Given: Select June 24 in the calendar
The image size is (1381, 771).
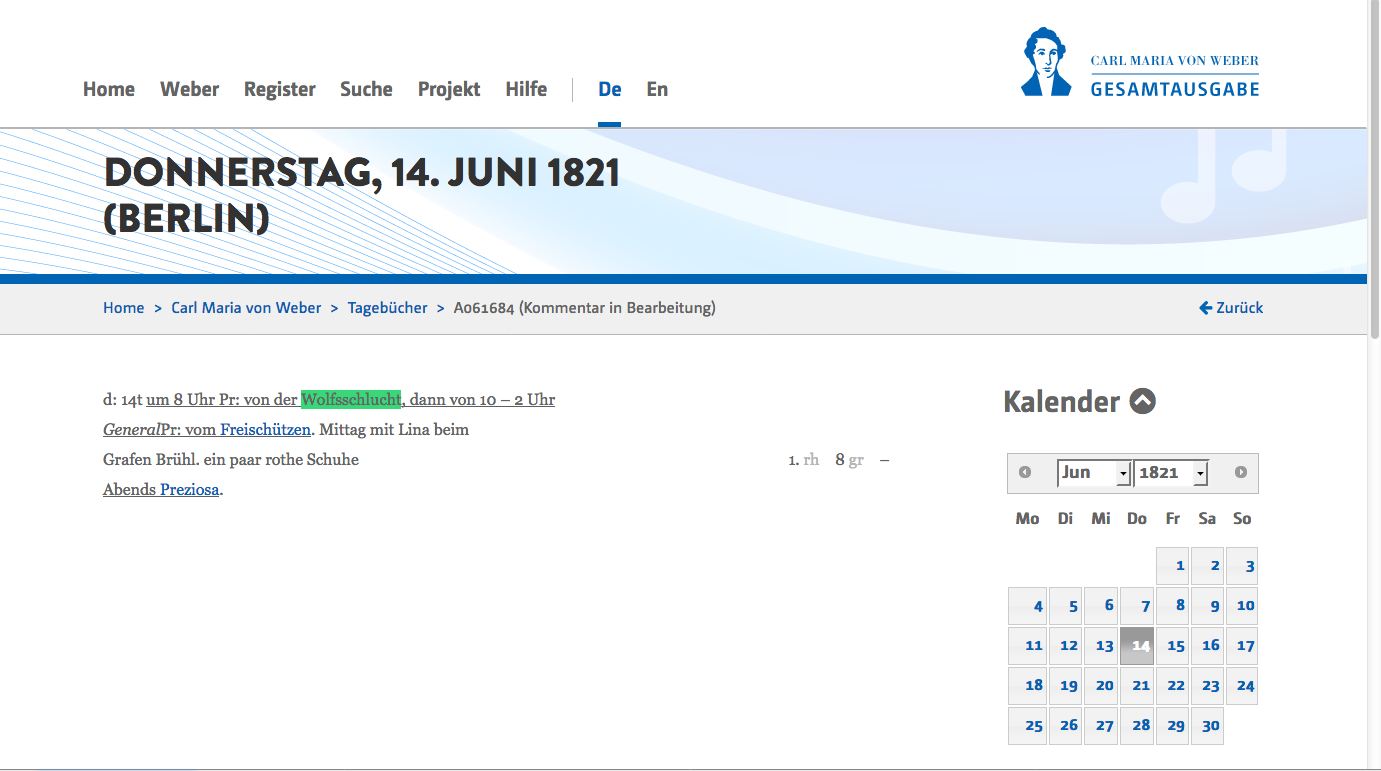Looking at the screenshot, I should [x=1242, y=686].
